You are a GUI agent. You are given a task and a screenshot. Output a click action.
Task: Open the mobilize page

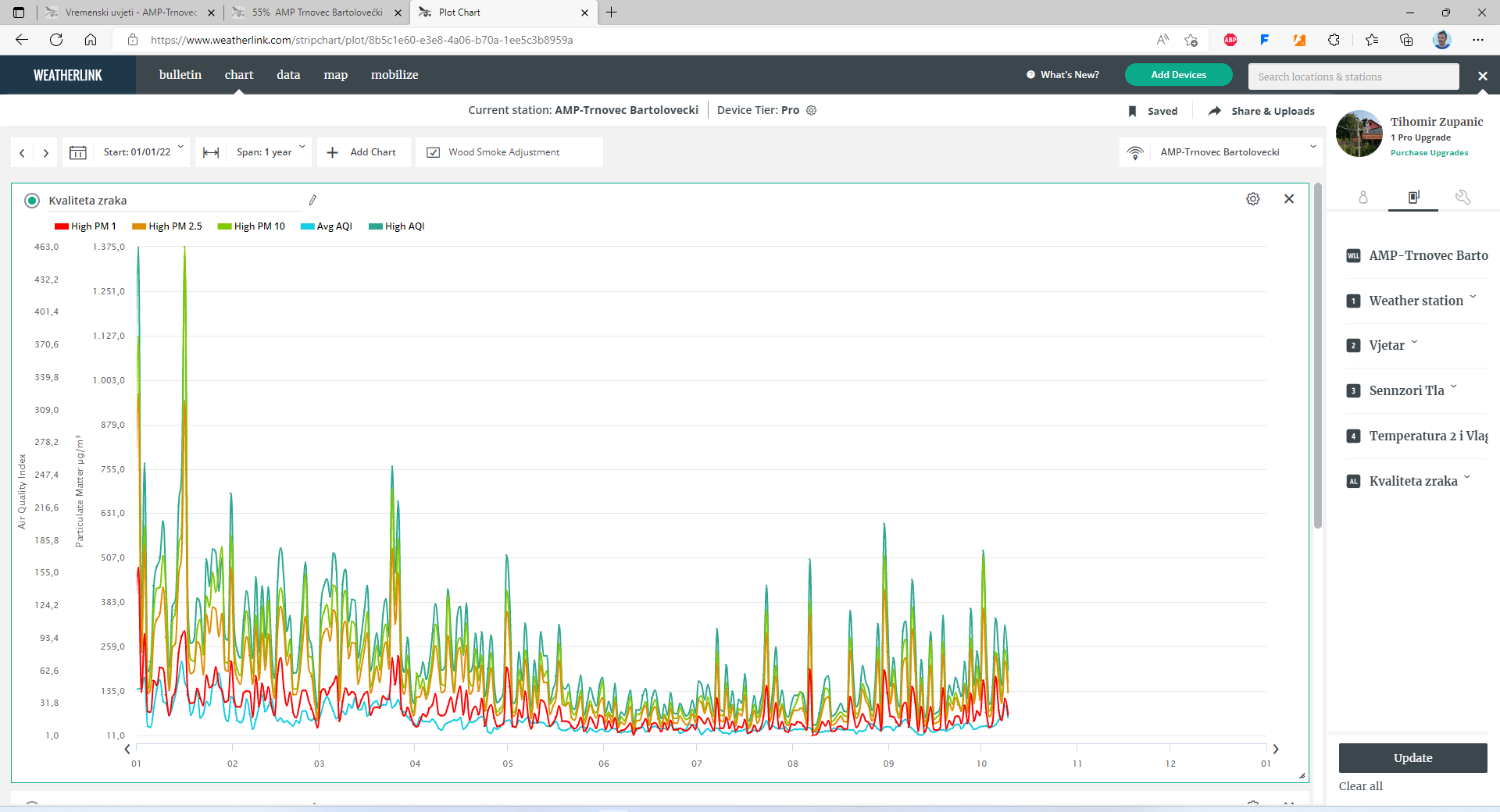pyautogui.click(x=395, y=75)
